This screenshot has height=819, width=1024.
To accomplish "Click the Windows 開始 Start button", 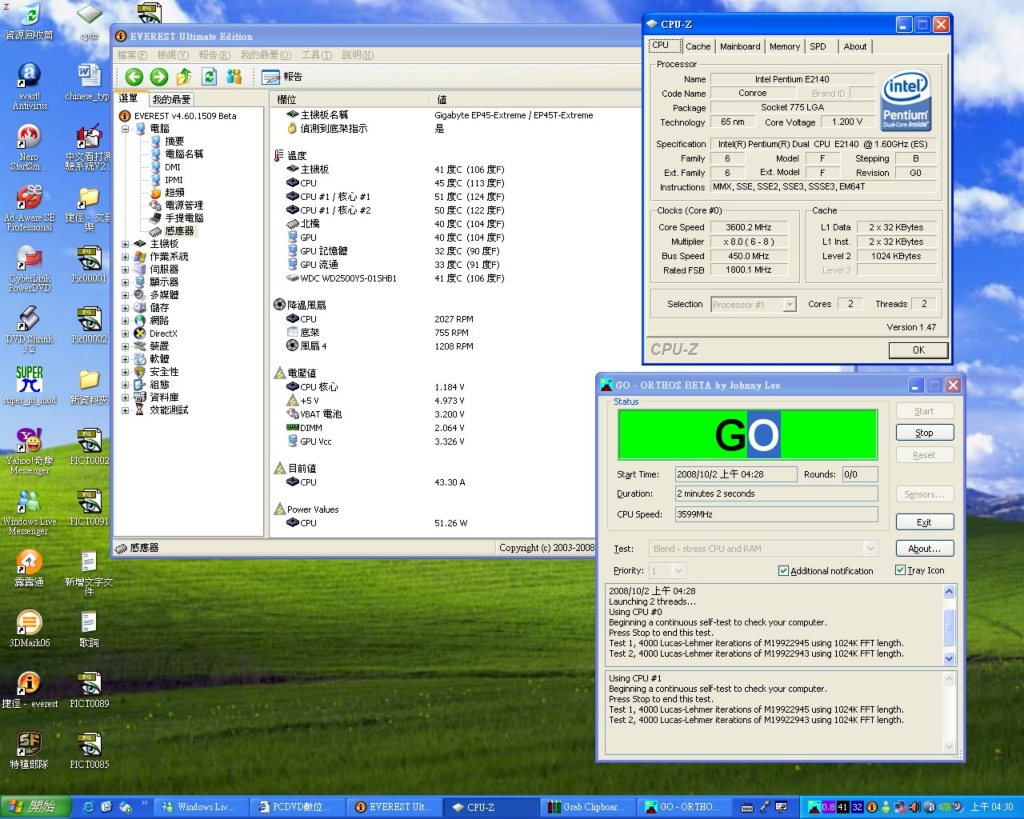I will click(34, 807).
